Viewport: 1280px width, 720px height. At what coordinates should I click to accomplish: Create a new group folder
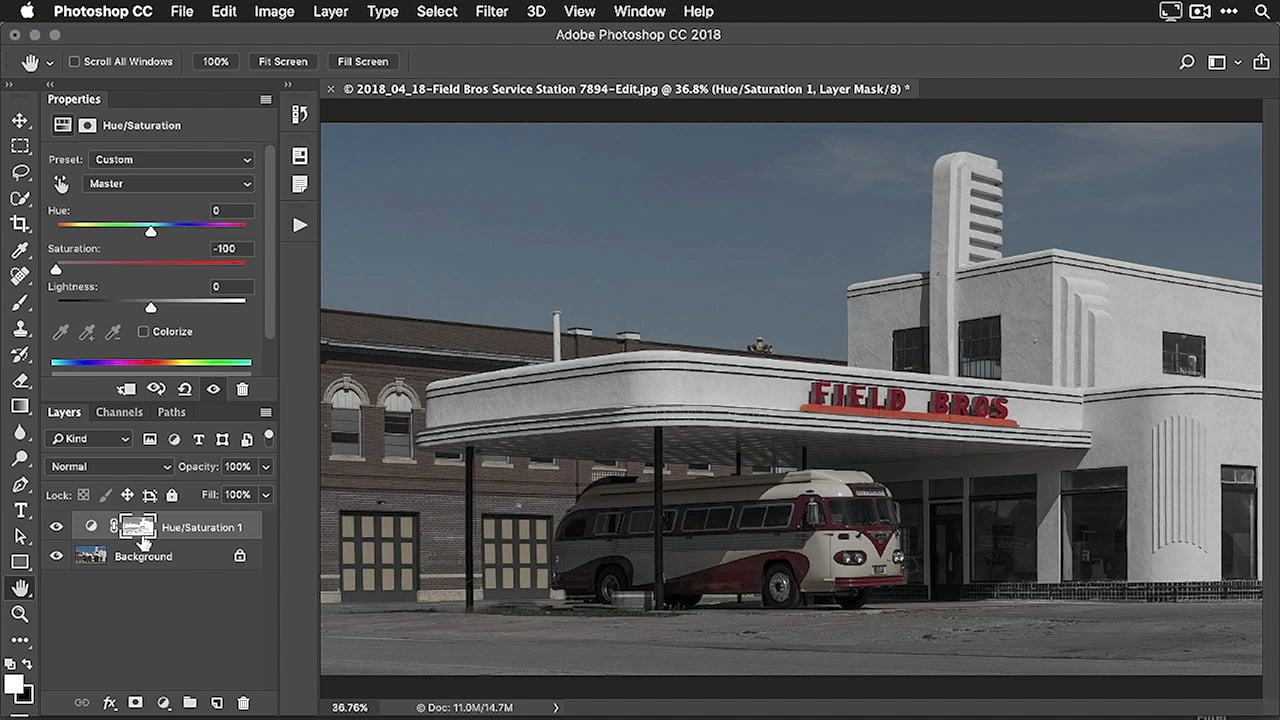pos(189,703)
